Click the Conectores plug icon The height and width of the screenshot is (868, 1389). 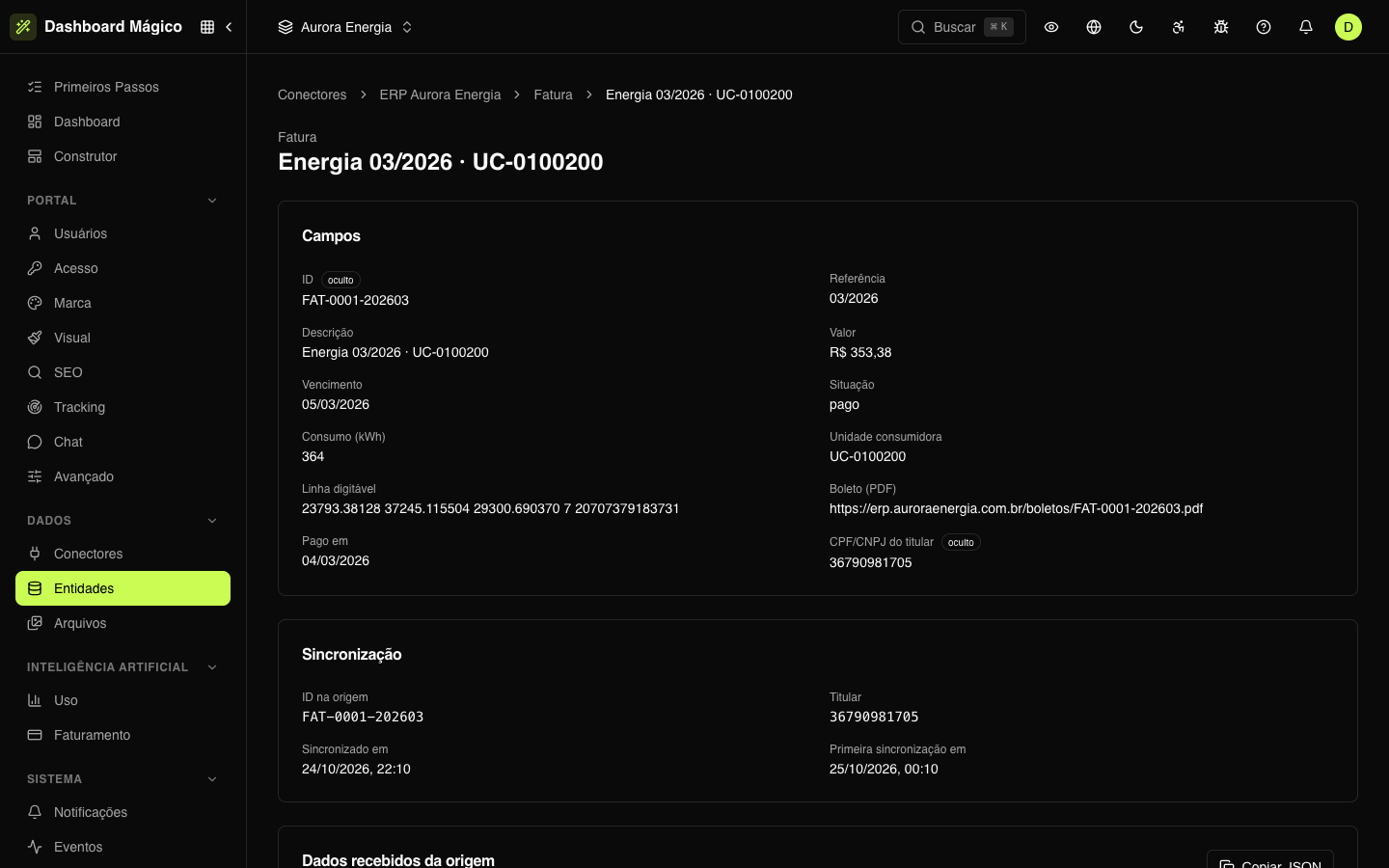35,554
